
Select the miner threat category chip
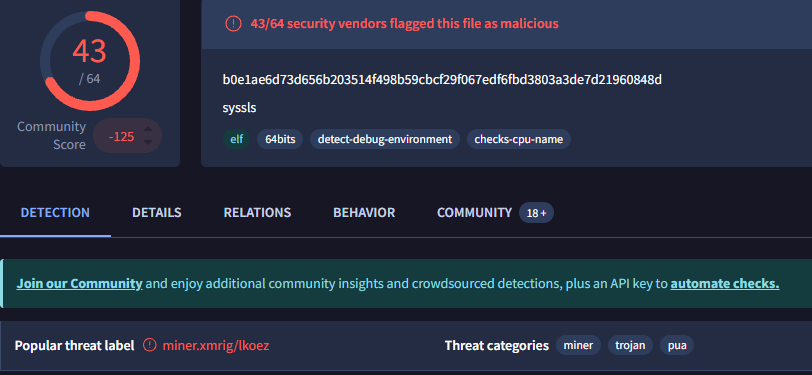coord(578,345)
